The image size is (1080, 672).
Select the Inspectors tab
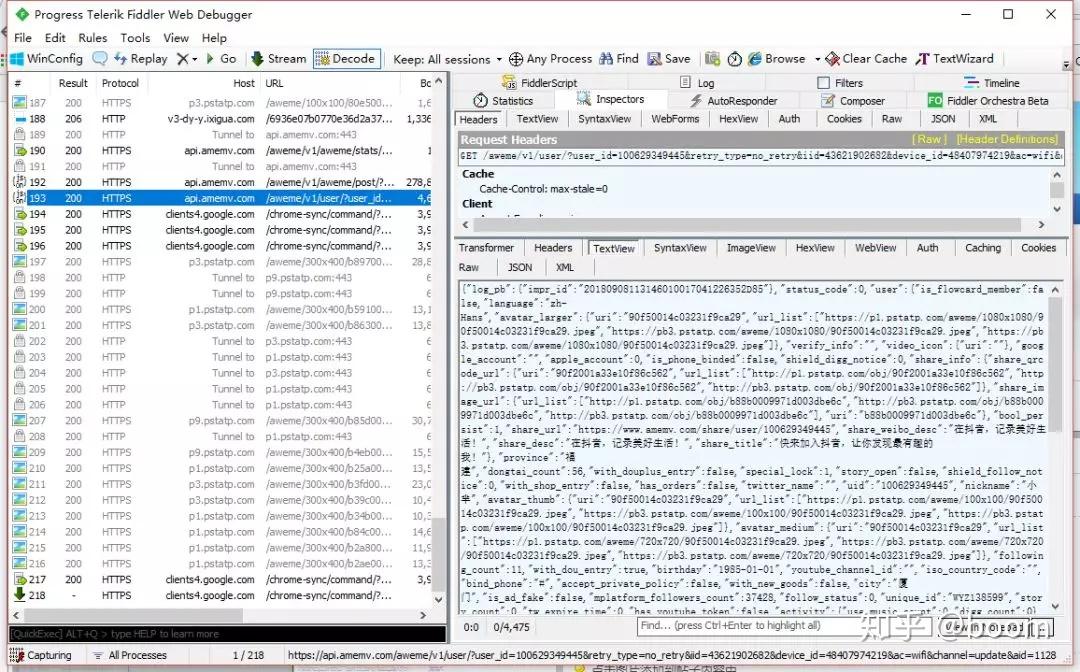(x=611, y=99)
